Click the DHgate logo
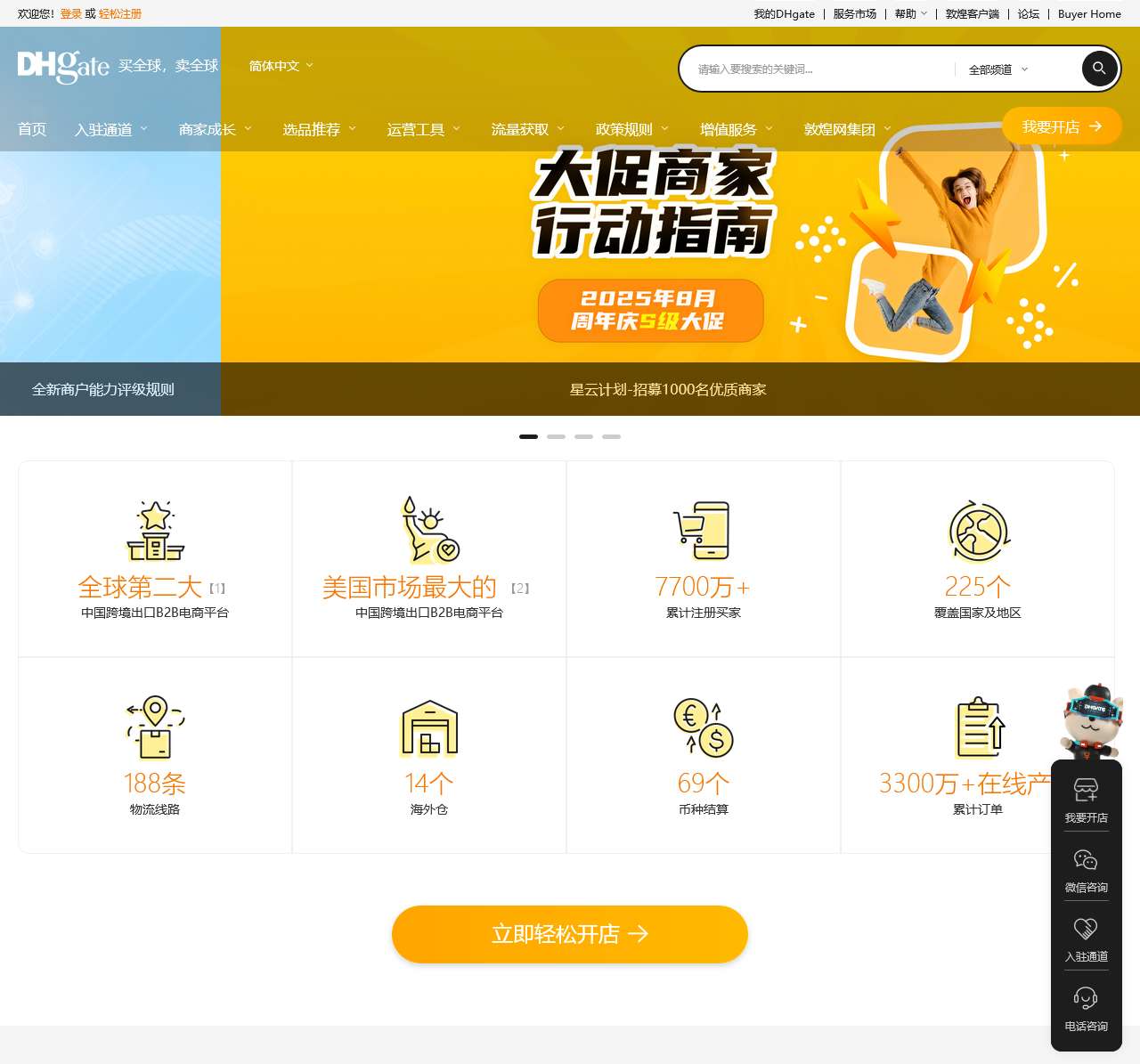Viewport: 1140px width, 1064px height. point(63,66)
